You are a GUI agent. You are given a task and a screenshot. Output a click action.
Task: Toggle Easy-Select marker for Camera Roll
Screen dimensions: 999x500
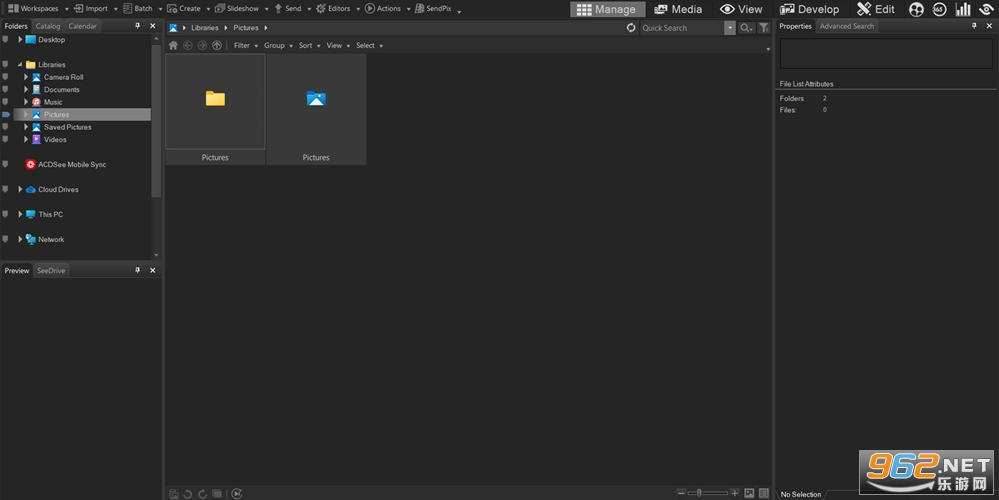(x=6, y=77)
